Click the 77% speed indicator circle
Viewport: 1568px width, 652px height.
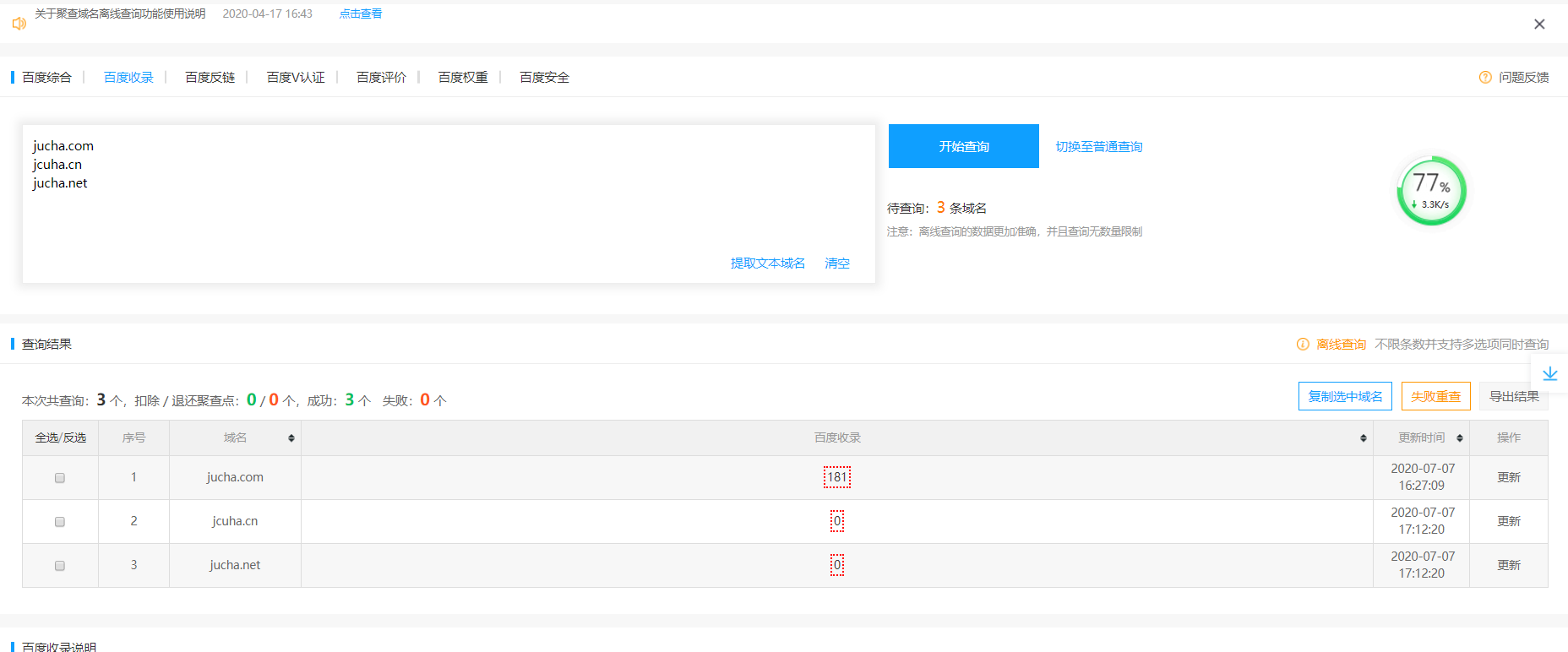click(x=1431, y=191)
